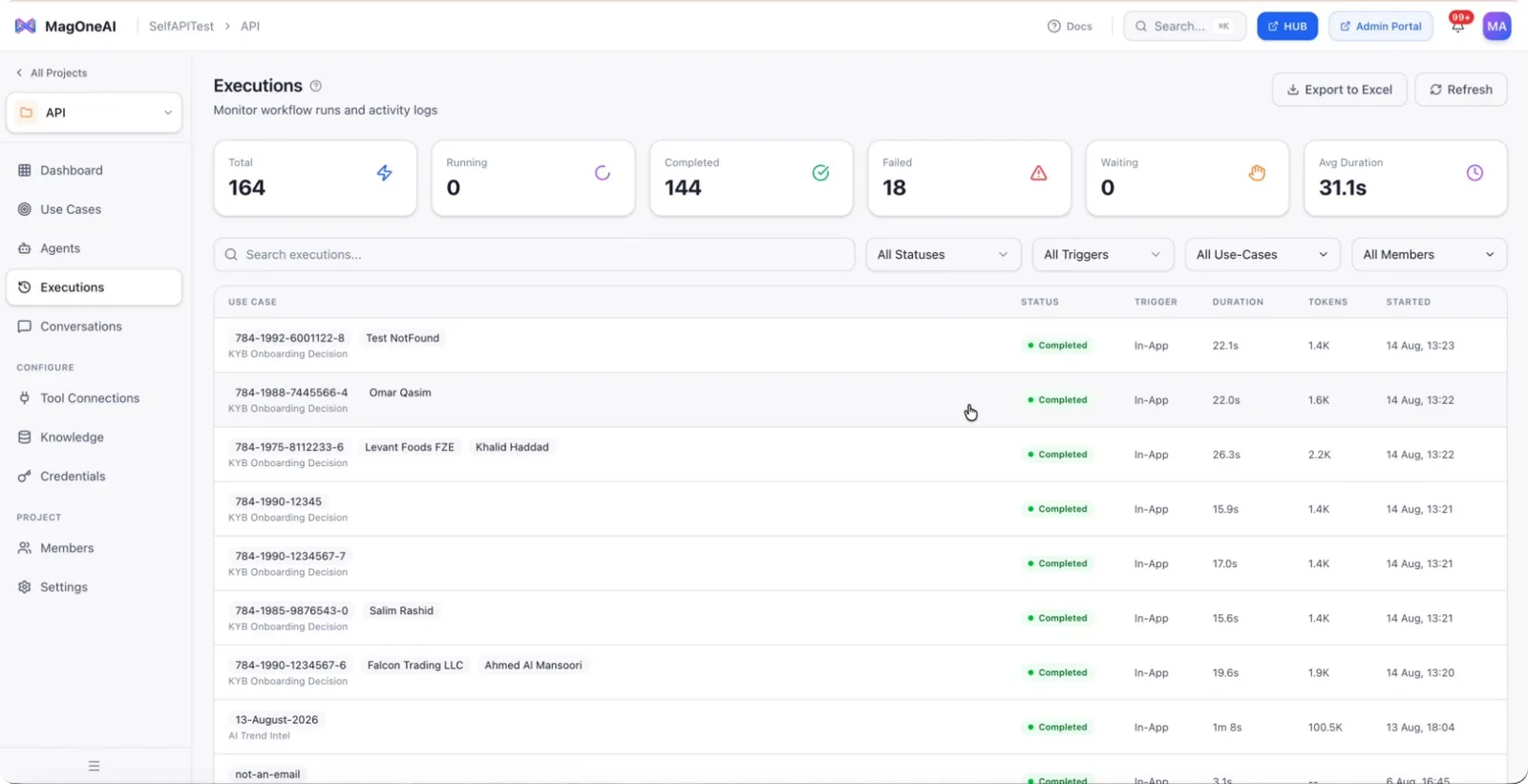Click the spinner icon in Running card
The image size is (1528, 784).
click(x=603, y=173)
